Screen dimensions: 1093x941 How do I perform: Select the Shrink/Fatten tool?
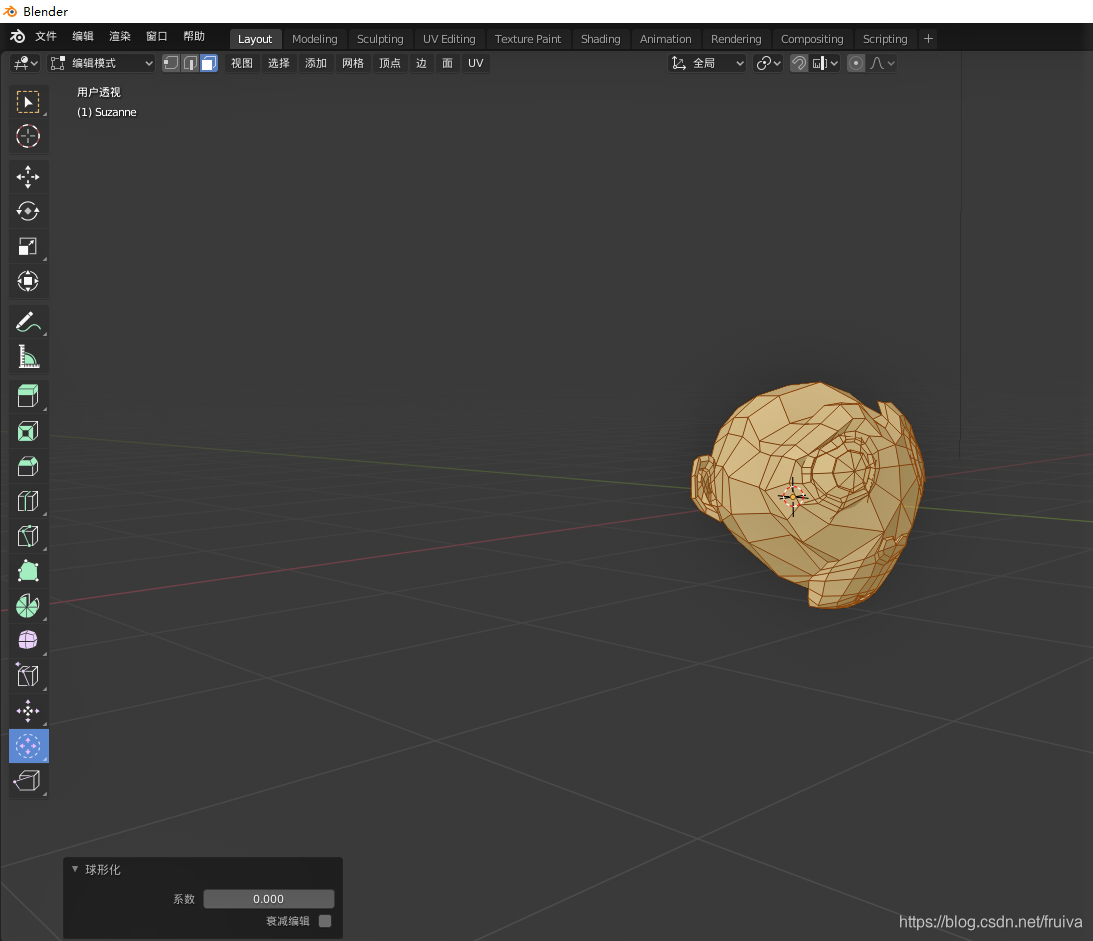(x=28, y=711)
